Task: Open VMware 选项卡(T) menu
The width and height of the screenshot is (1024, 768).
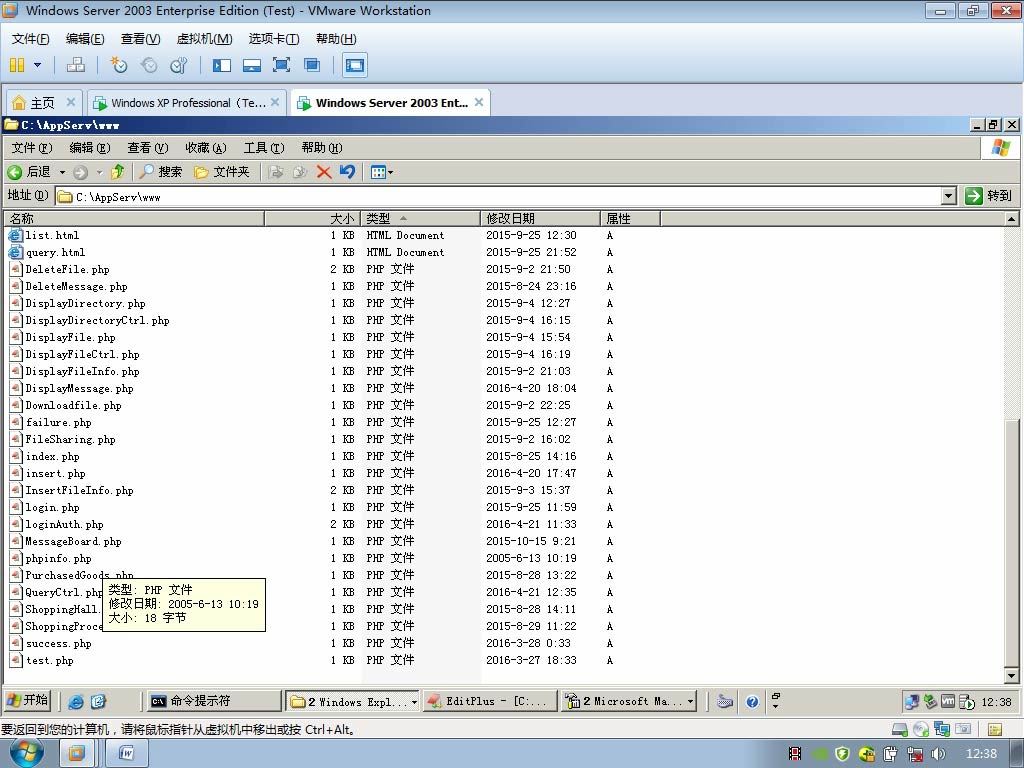Action: coord(274,39)
